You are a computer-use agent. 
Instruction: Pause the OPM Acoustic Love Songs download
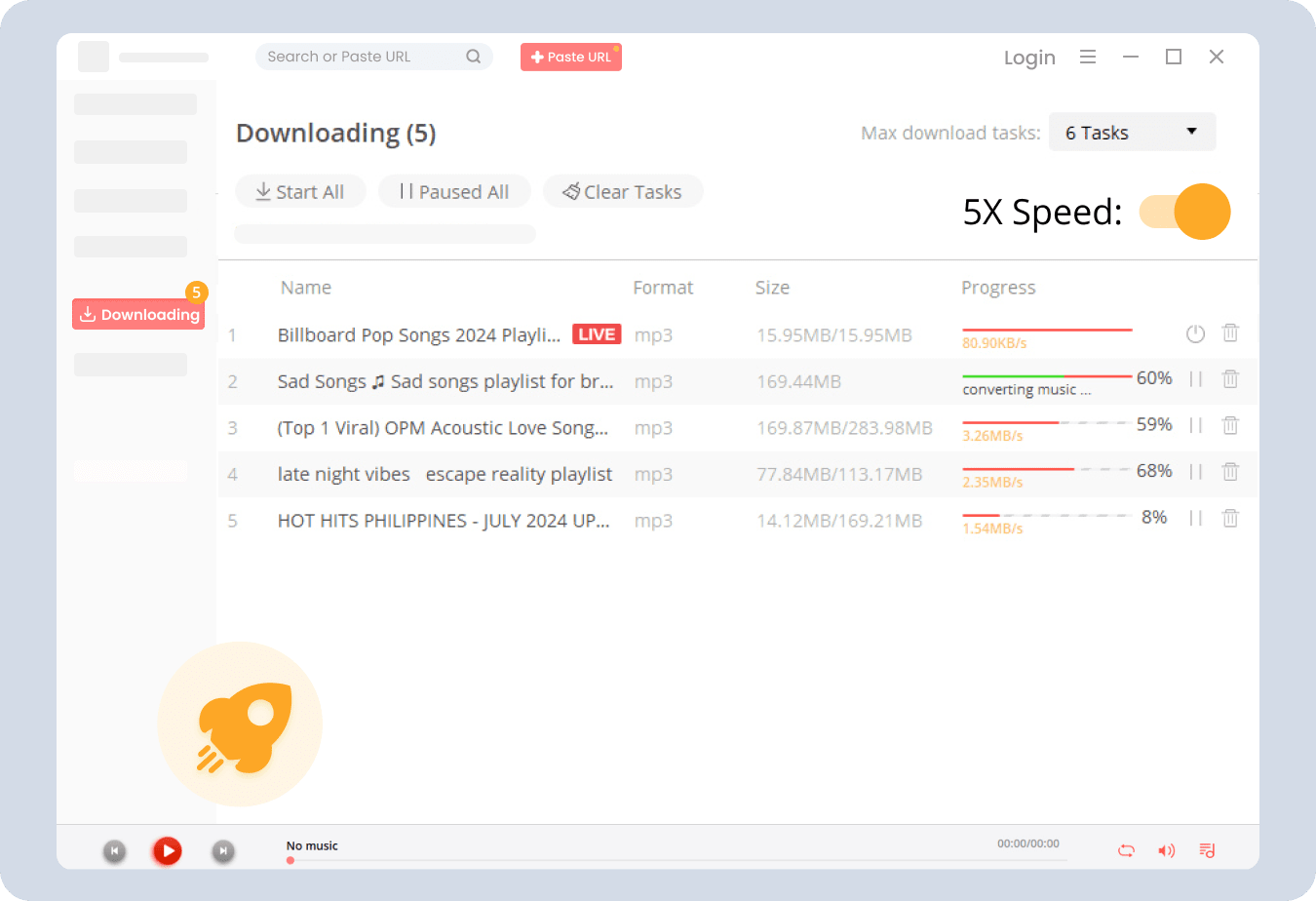coord(1195,425)
